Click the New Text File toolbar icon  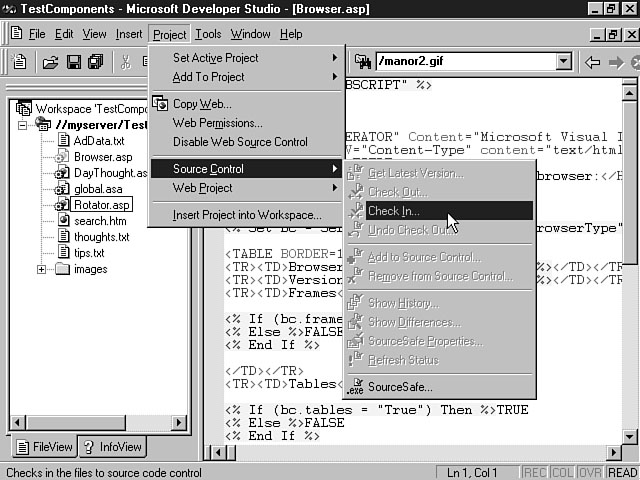coord(19,62)
